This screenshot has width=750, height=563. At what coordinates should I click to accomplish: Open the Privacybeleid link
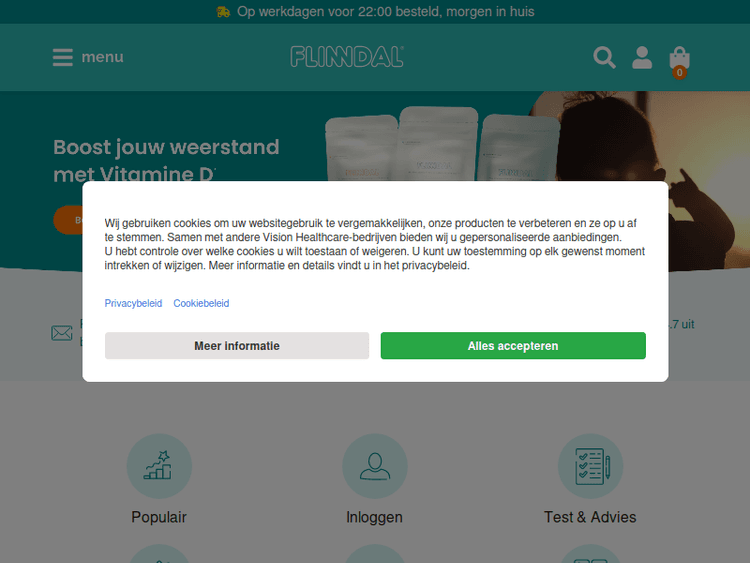tap(133, 303)
